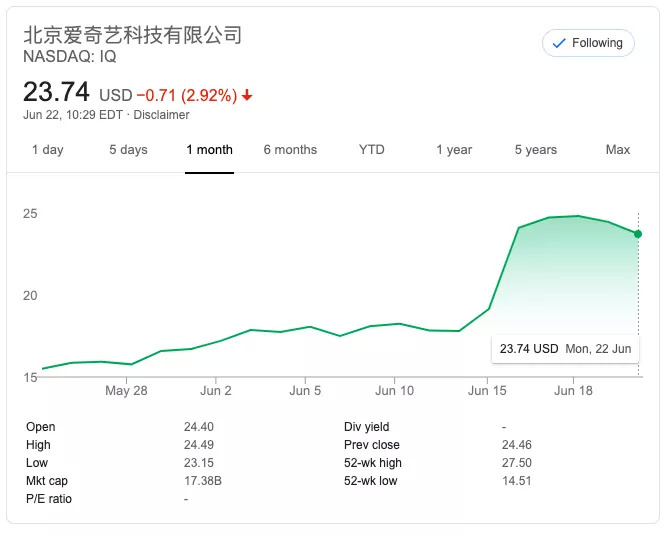
Task: Select the 1 day tab
Action: [x=47, y=150]
